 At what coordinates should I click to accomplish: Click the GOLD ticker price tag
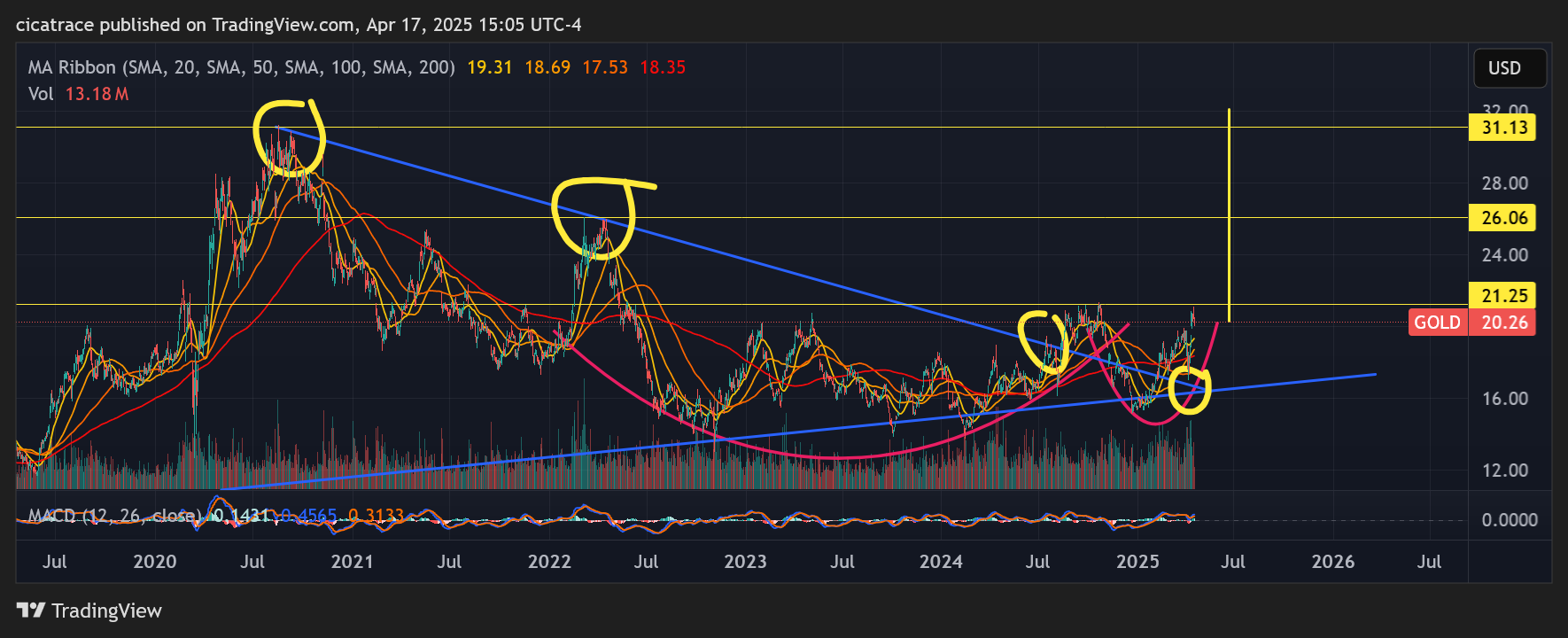[x=1438, y=323]
